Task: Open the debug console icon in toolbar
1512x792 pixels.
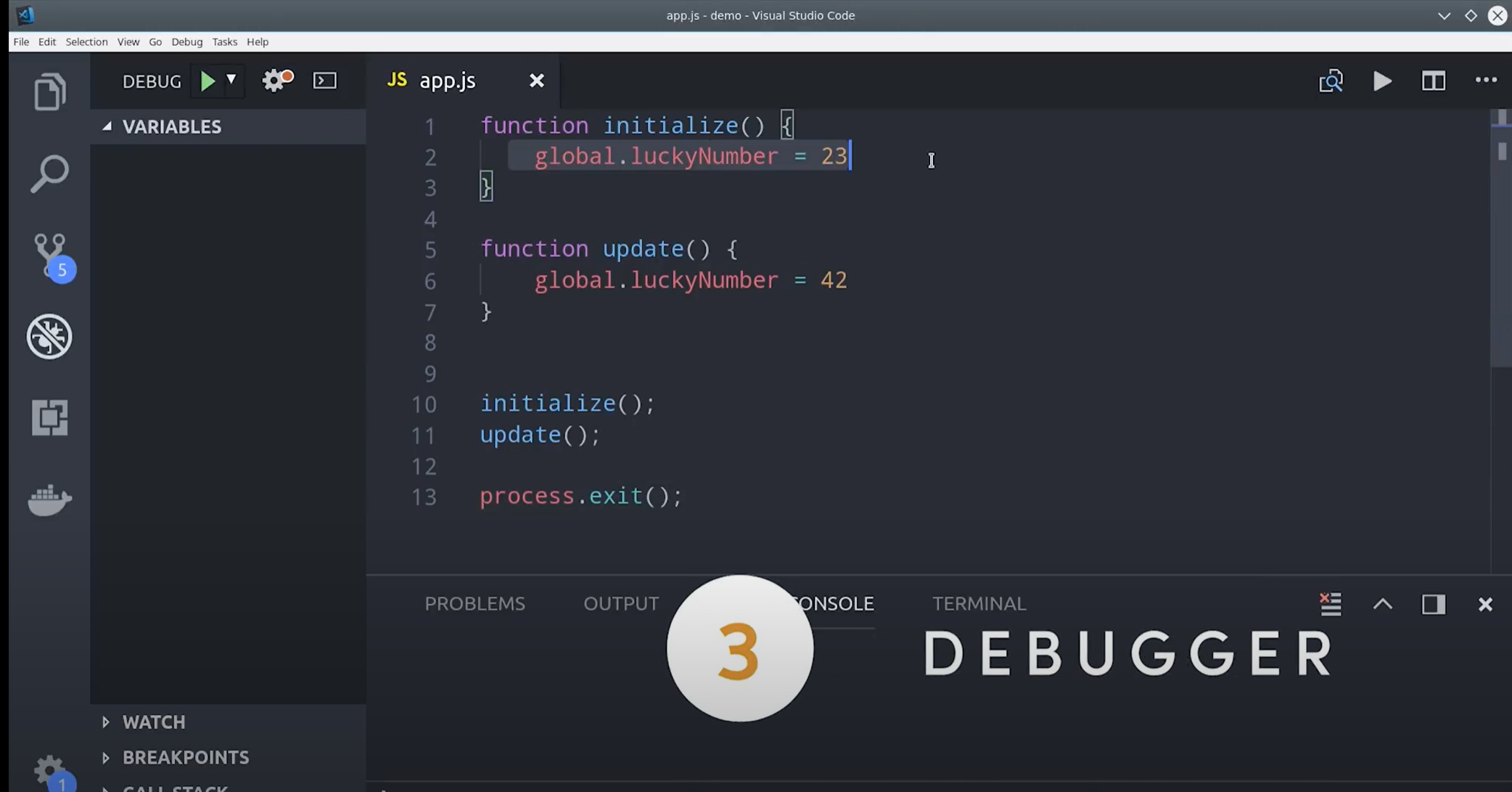Action: [x=324, y=81]
